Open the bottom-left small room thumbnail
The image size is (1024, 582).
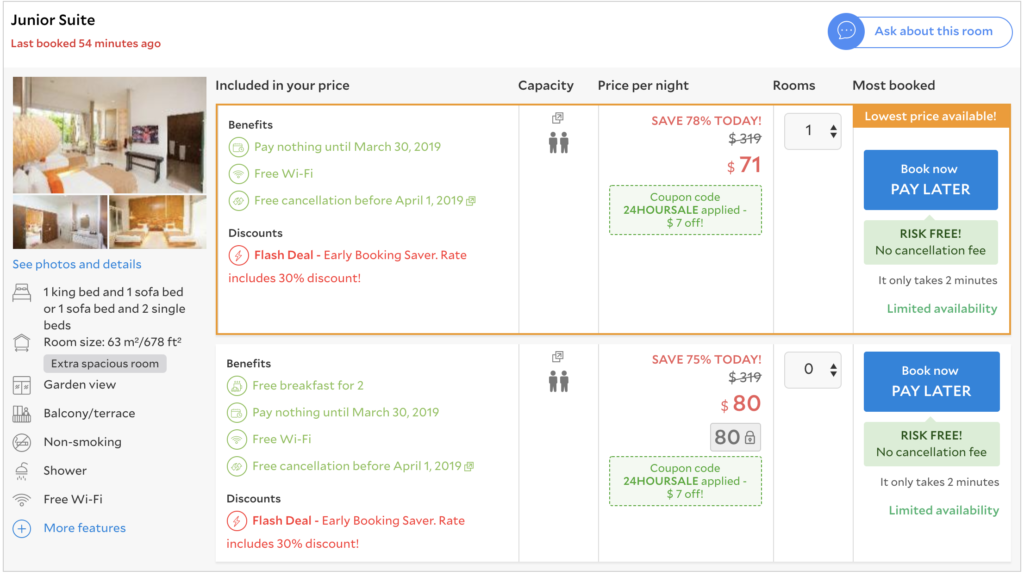click(58, 222)
